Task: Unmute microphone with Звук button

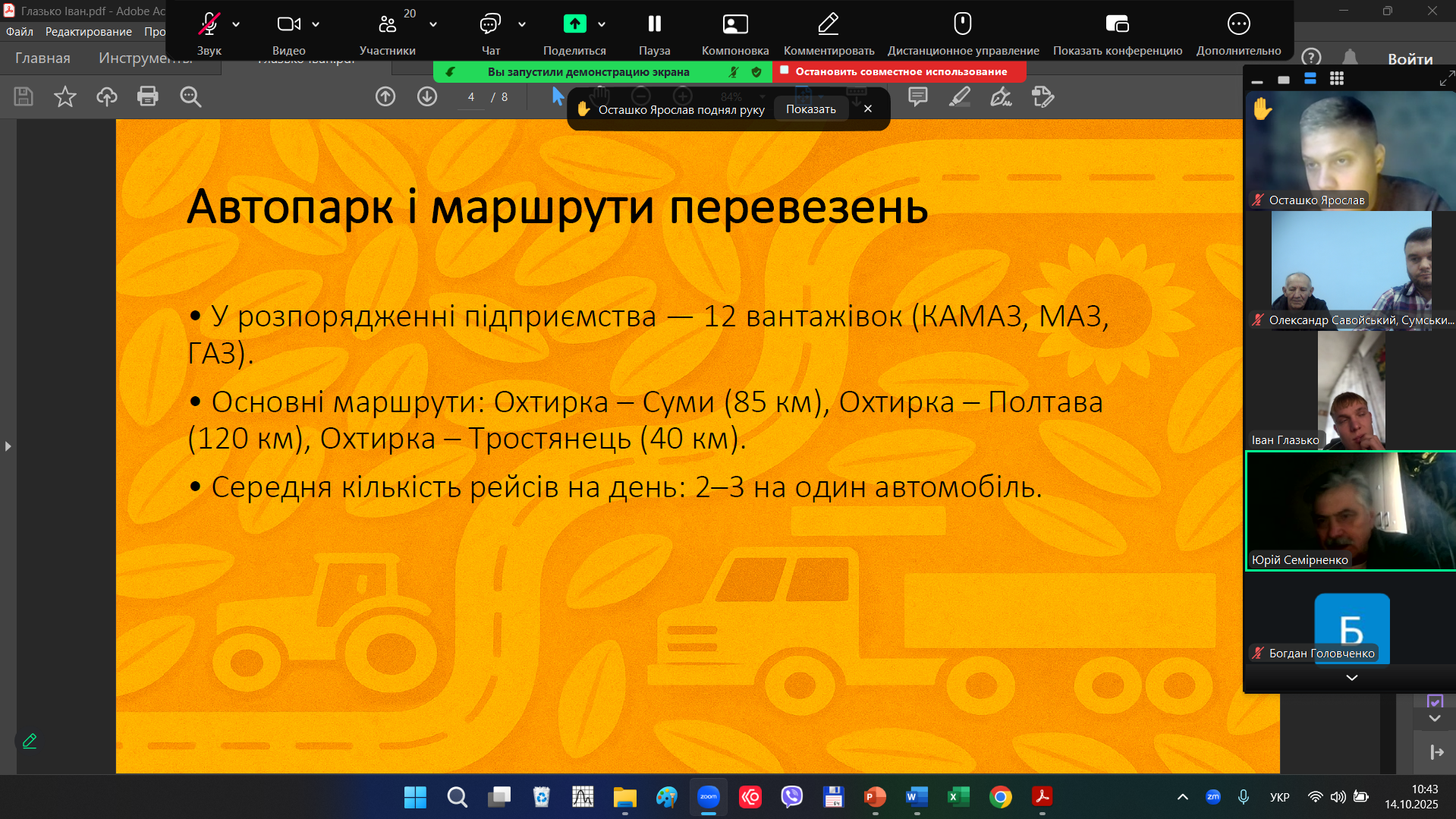Action: tap(209, 33)
